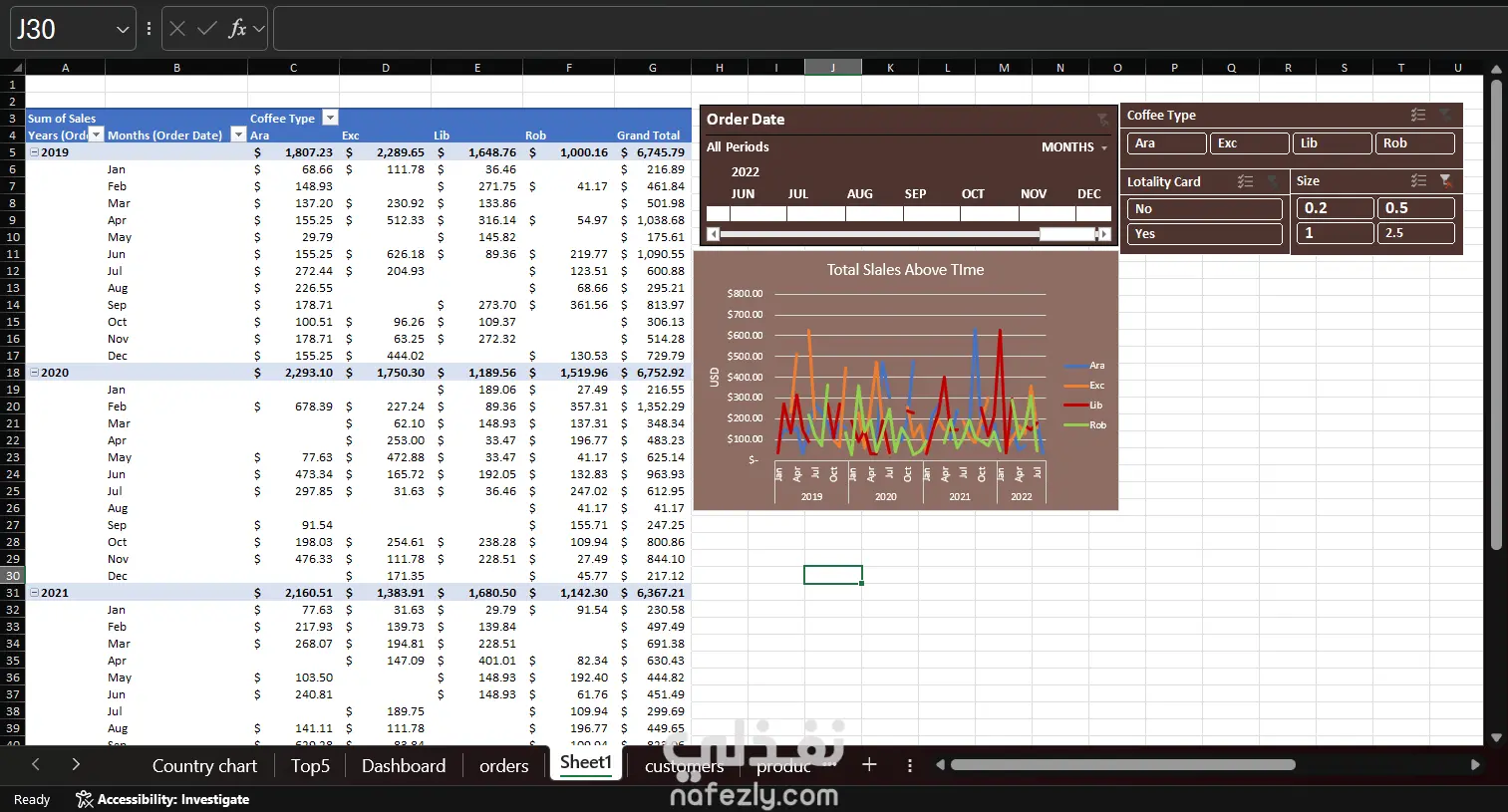Switch to the Country chart sheet tab

(x=204, y=765)
